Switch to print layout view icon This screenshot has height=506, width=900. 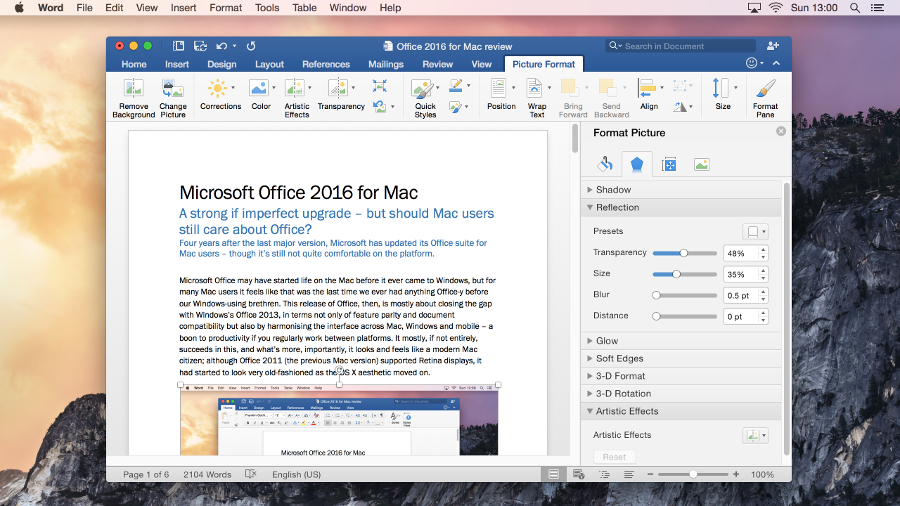pyautogui.click(x=553, y=474)
